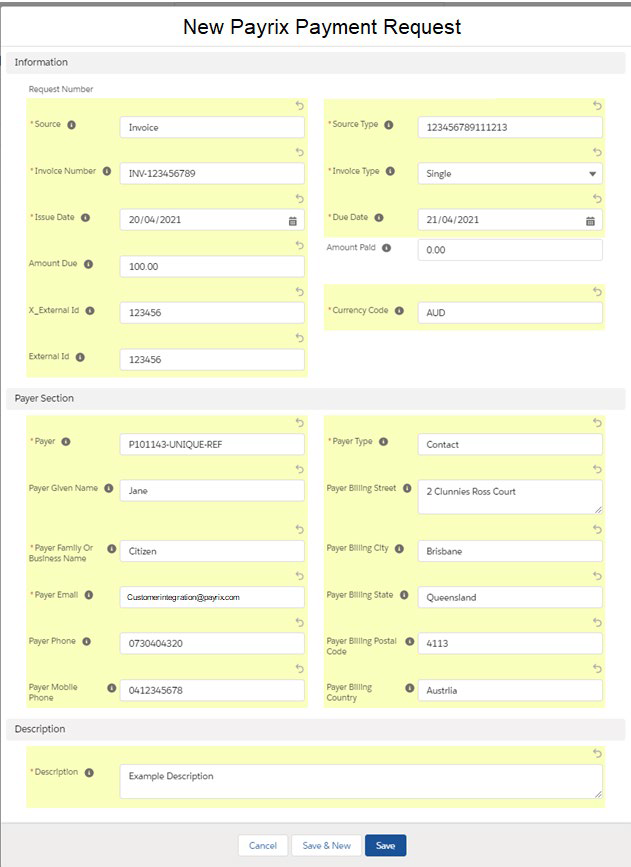Click the info icon next to Currency Code

pos(398,311)
